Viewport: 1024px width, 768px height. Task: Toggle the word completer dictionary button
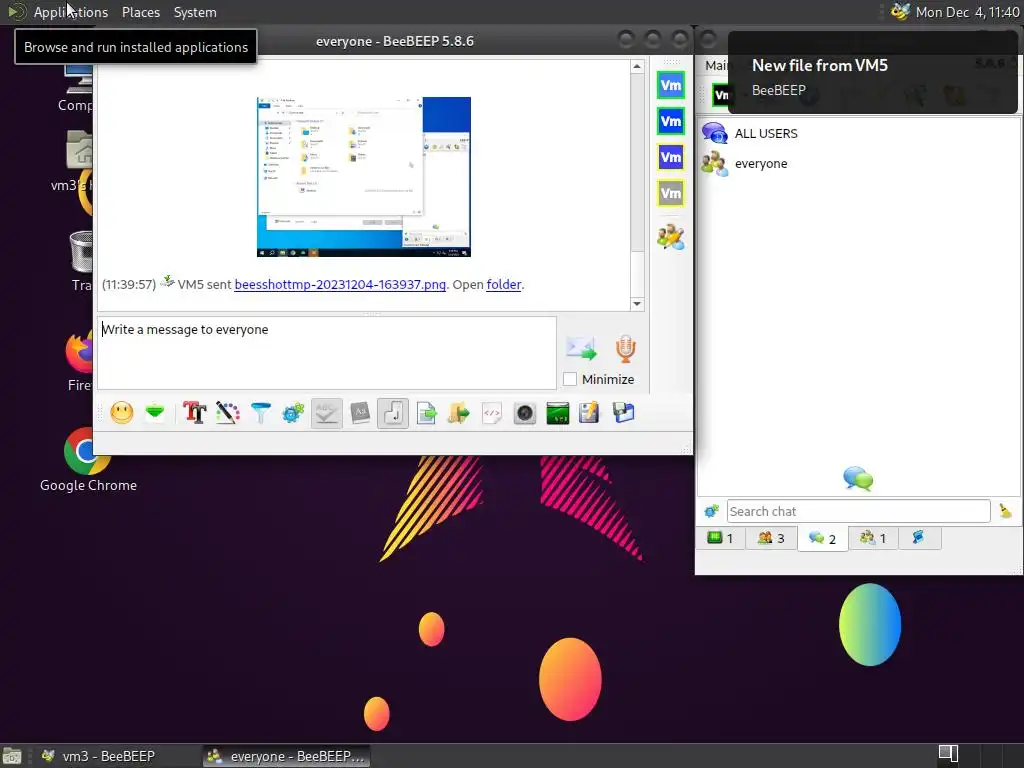[360, 413]
